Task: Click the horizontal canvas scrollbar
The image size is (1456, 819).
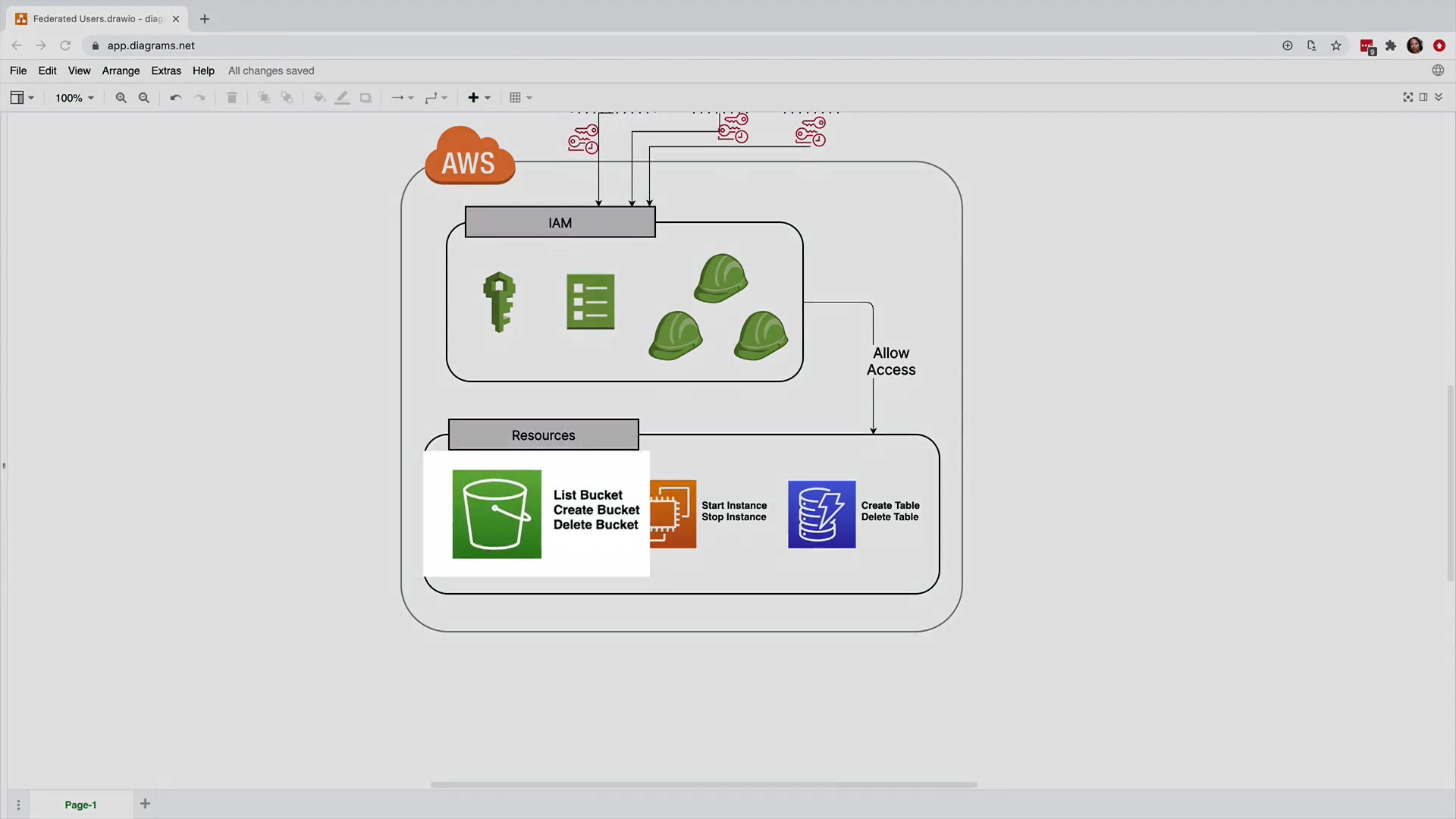Action: (x=703, y=785)
